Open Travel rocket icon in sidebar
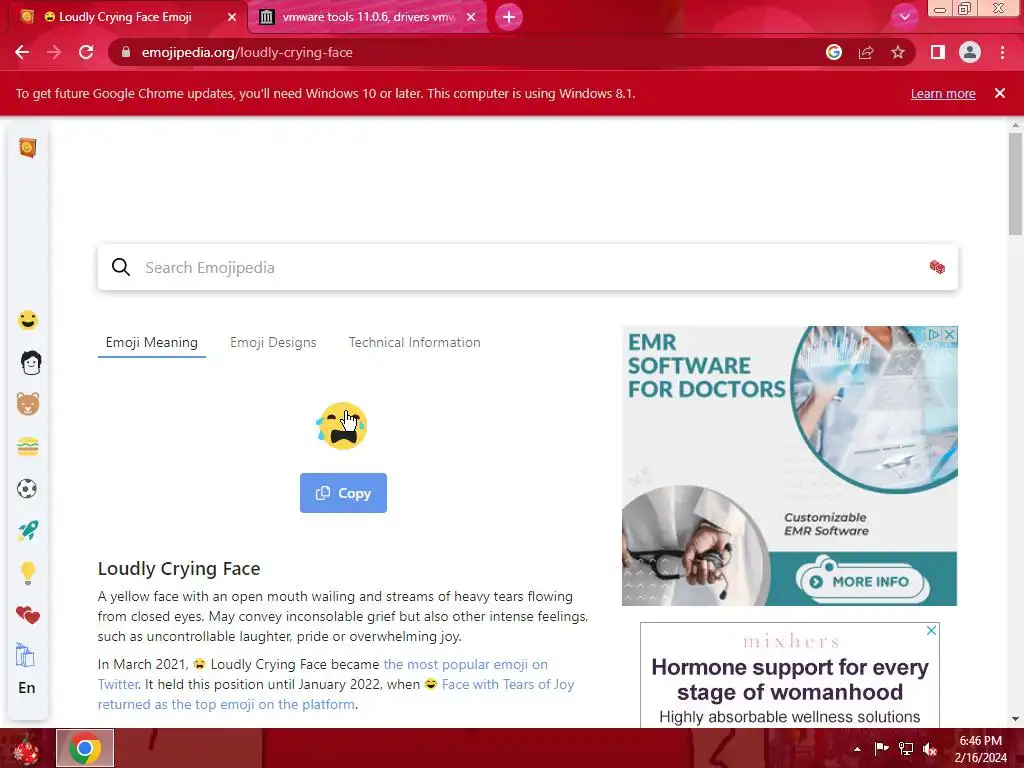 coord(27,531)
